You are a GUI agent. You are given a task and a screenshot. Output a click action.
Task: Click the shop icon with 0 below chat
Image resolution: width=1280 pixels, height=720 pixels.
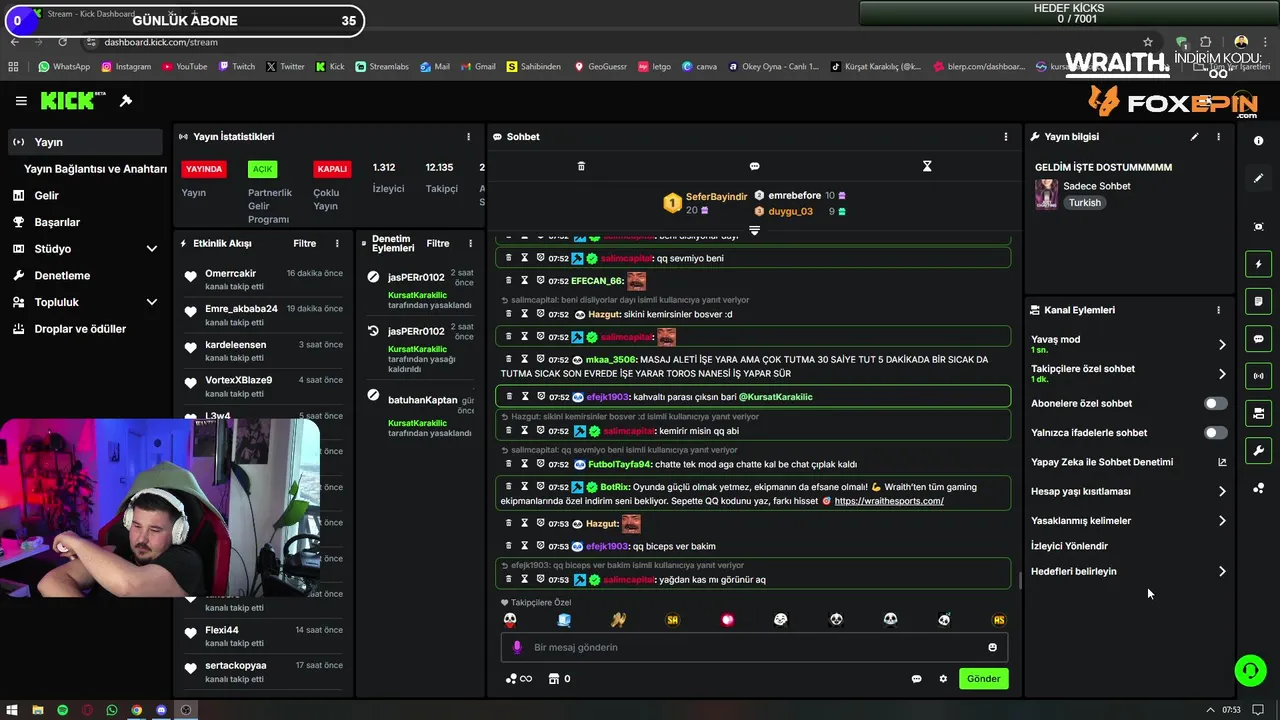559,679
